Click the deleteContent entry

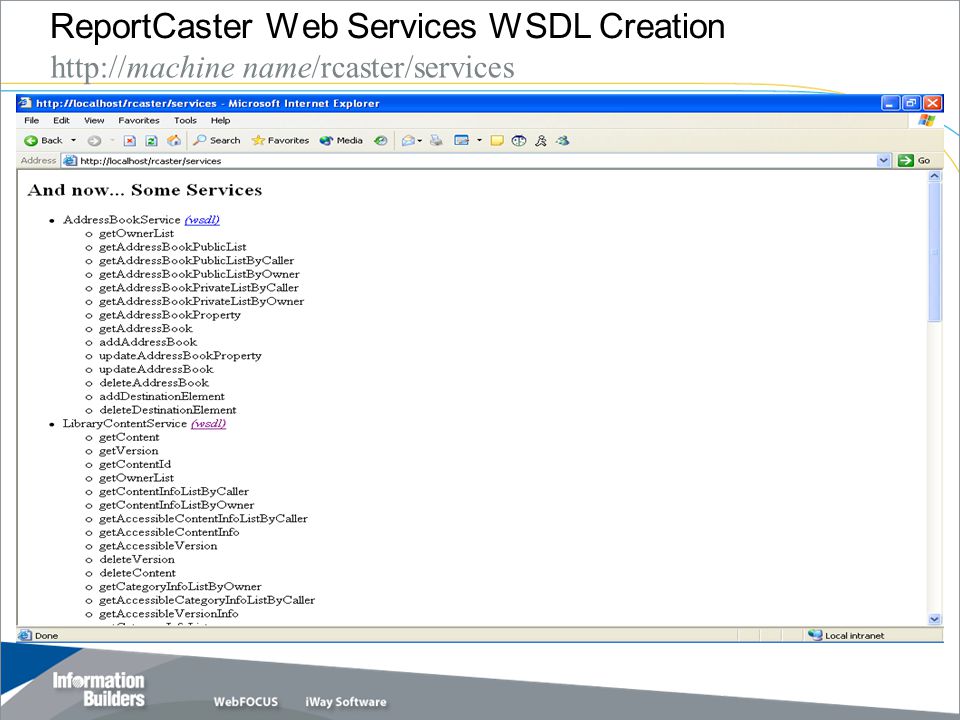(137, 573)
